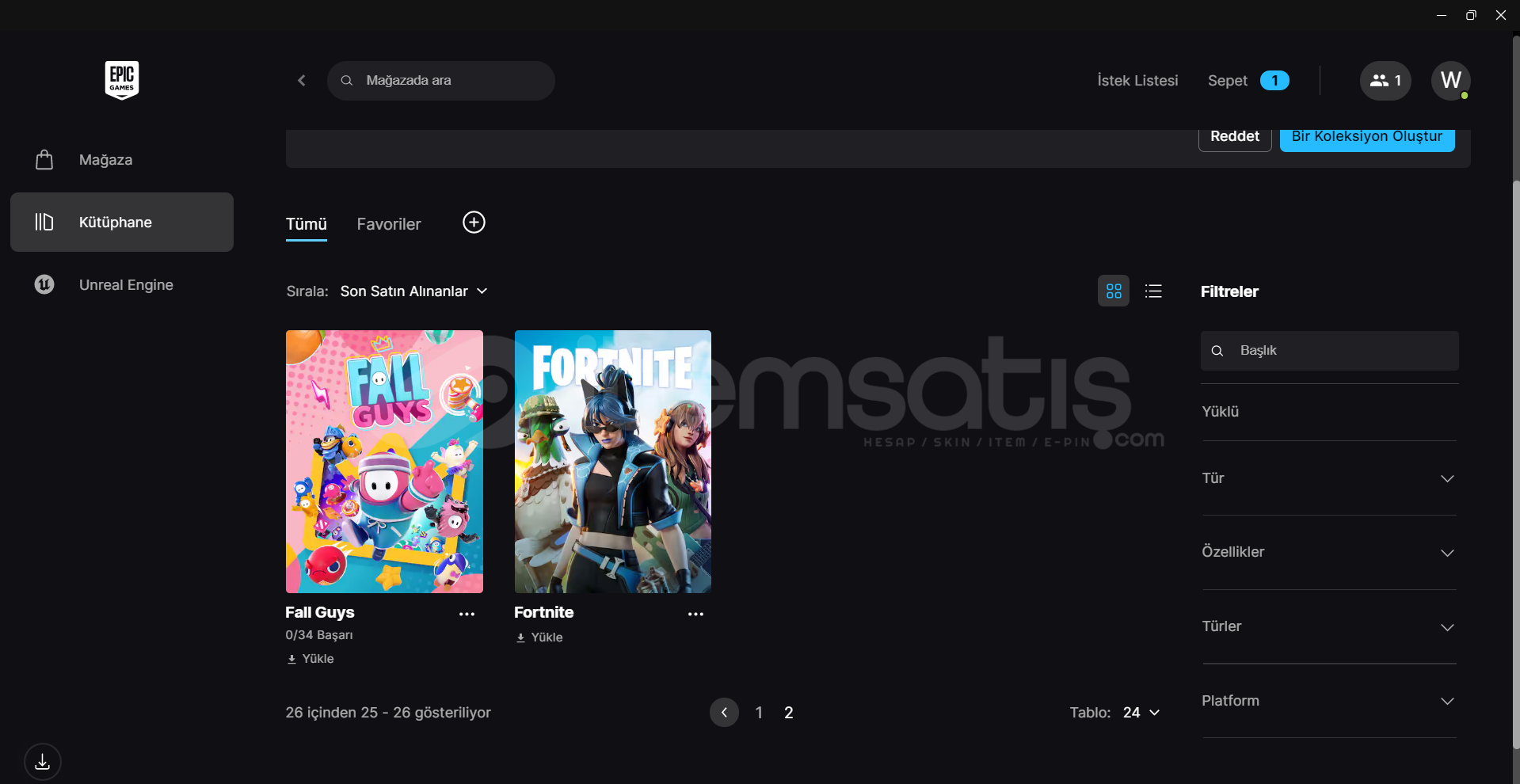The height and width of the screenshot is (784, 1520).
Task: Open Sepet cart
Action: [x=1228, y=81]
